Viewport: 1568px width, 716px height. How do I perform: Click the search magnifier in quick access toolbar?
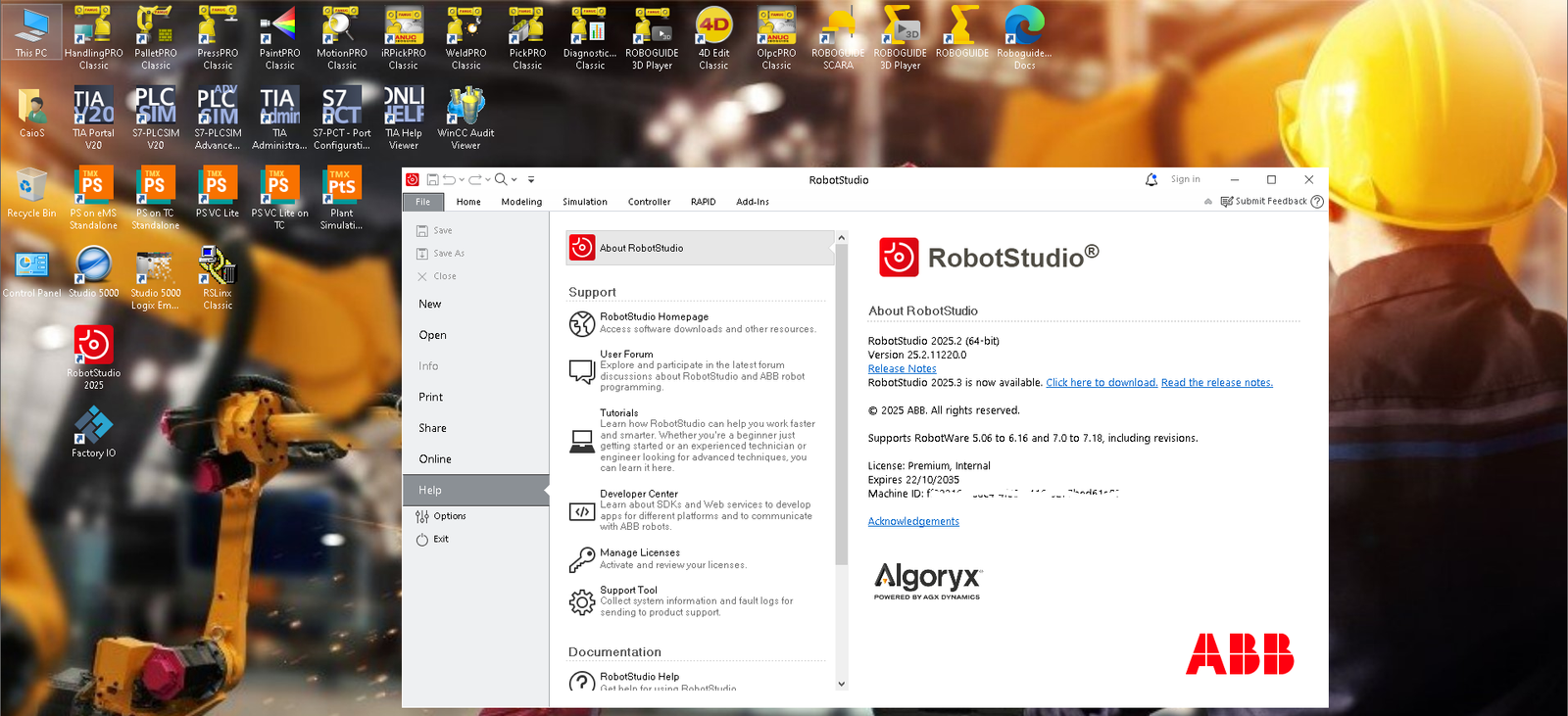click(x=501, y=180)
